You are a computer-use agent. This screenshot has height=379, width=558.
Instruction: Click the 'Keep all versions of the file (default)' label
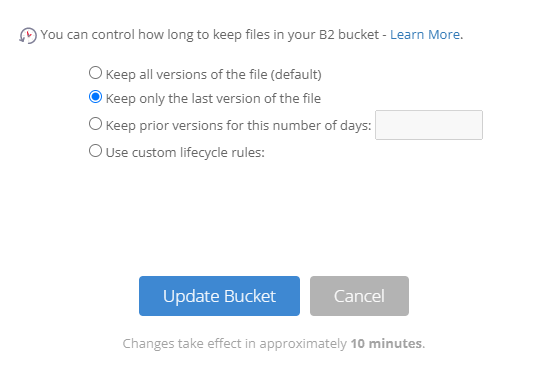pos(214,74)
